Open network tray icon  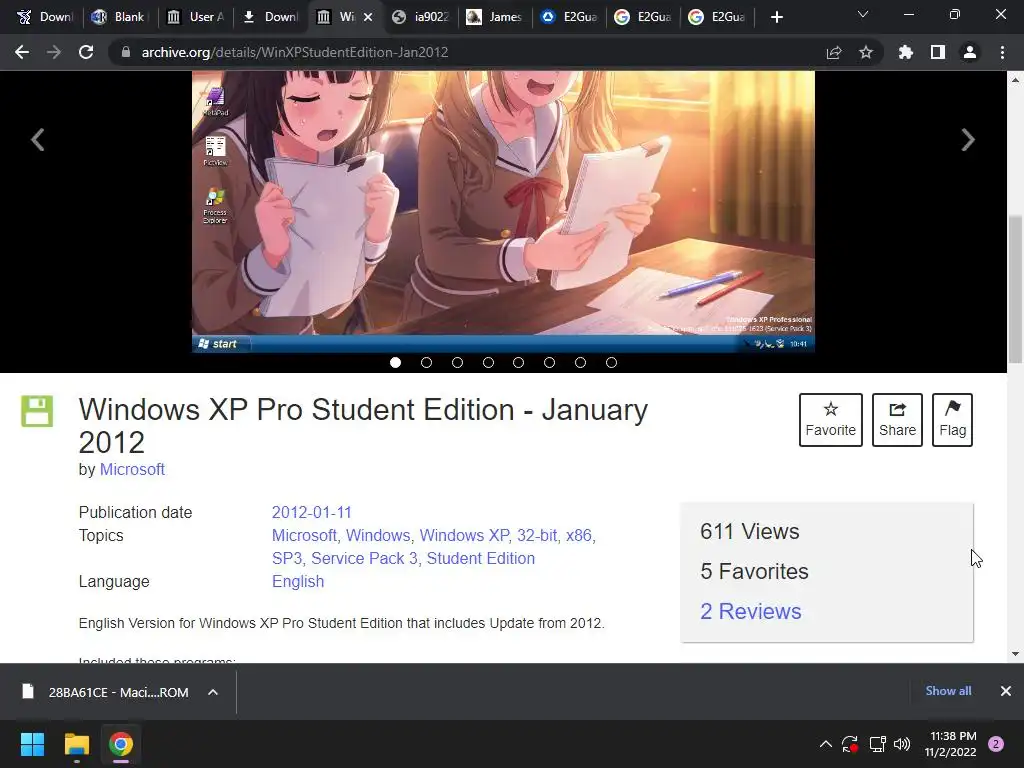click(x=877, y=744)
